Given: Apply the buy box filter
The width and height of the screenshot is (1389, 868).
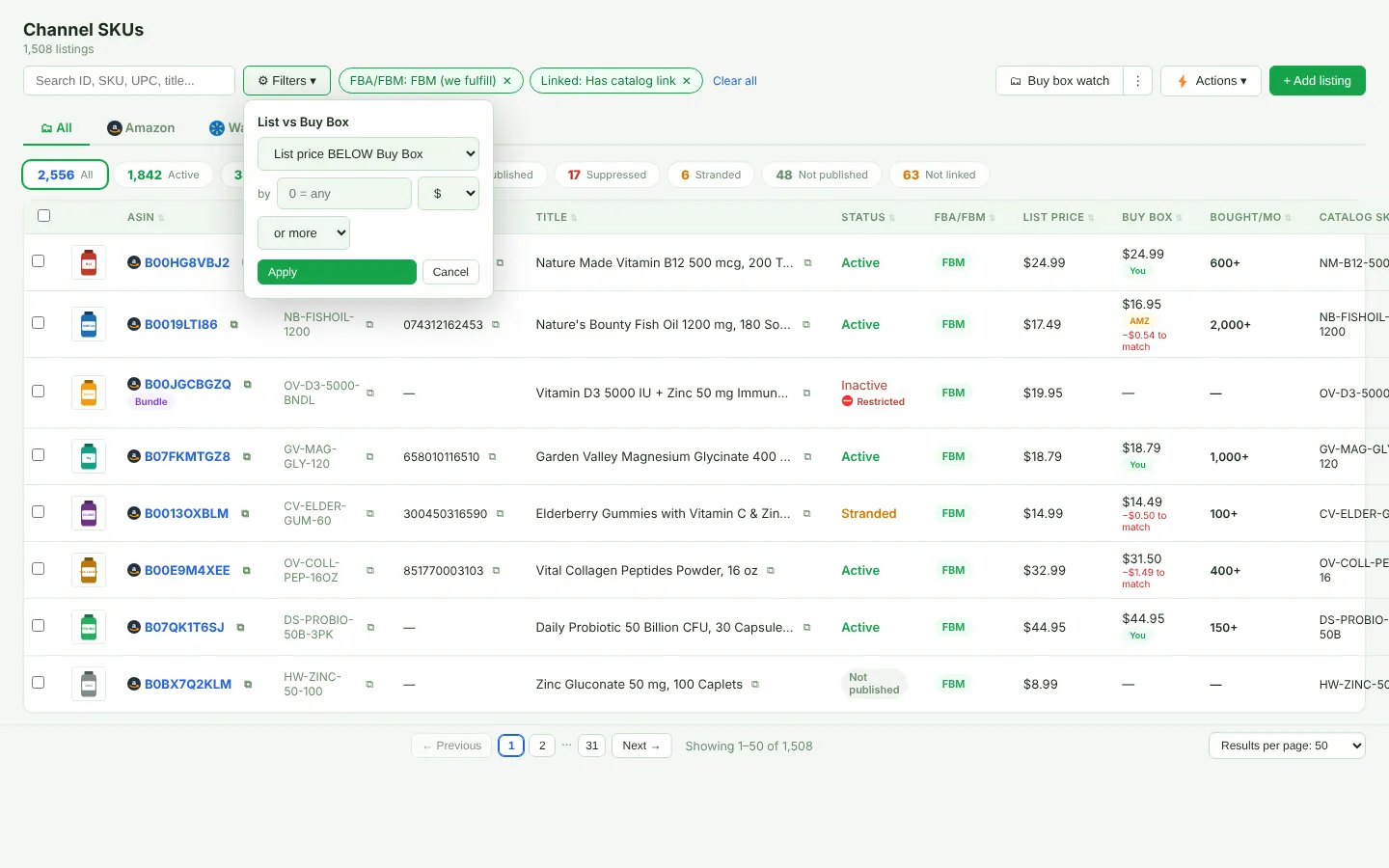Looking at the screenshot, I should tap(337, 272).
